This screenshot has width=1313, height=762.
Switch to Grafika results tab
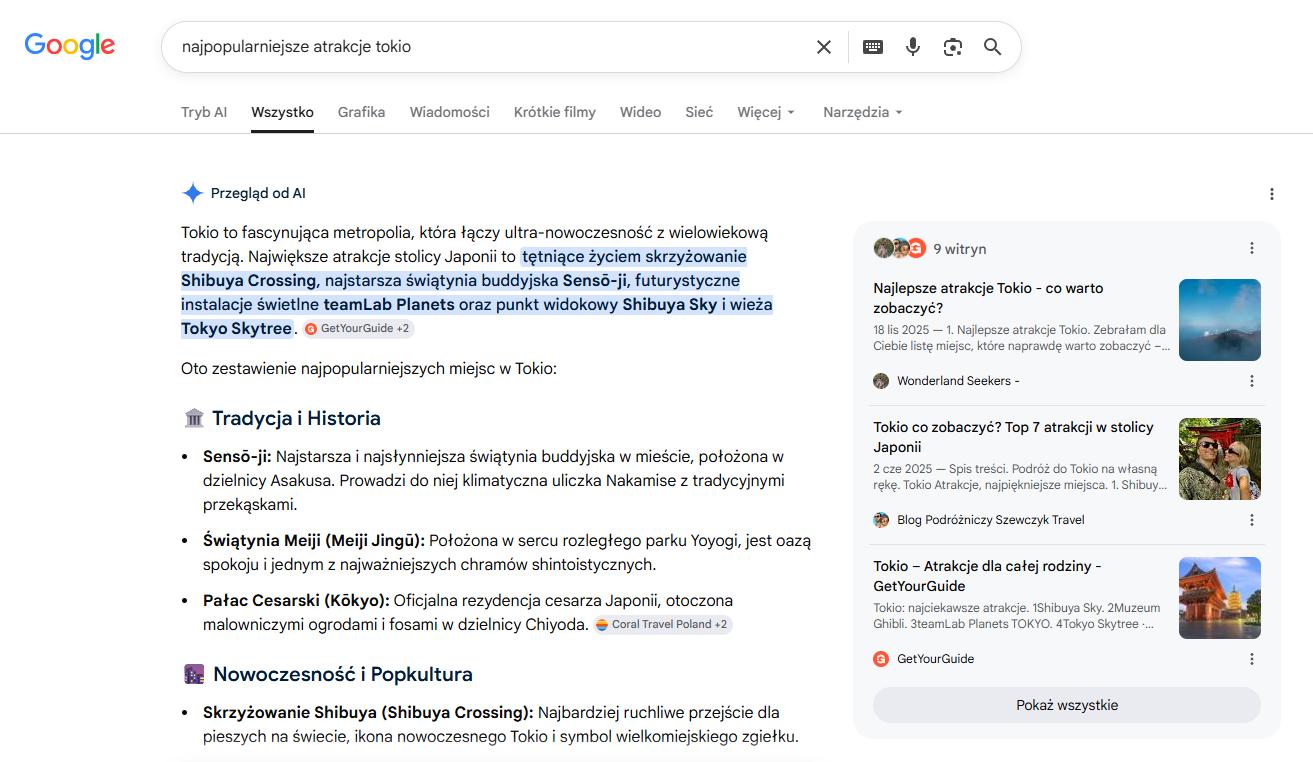(362, 112)
